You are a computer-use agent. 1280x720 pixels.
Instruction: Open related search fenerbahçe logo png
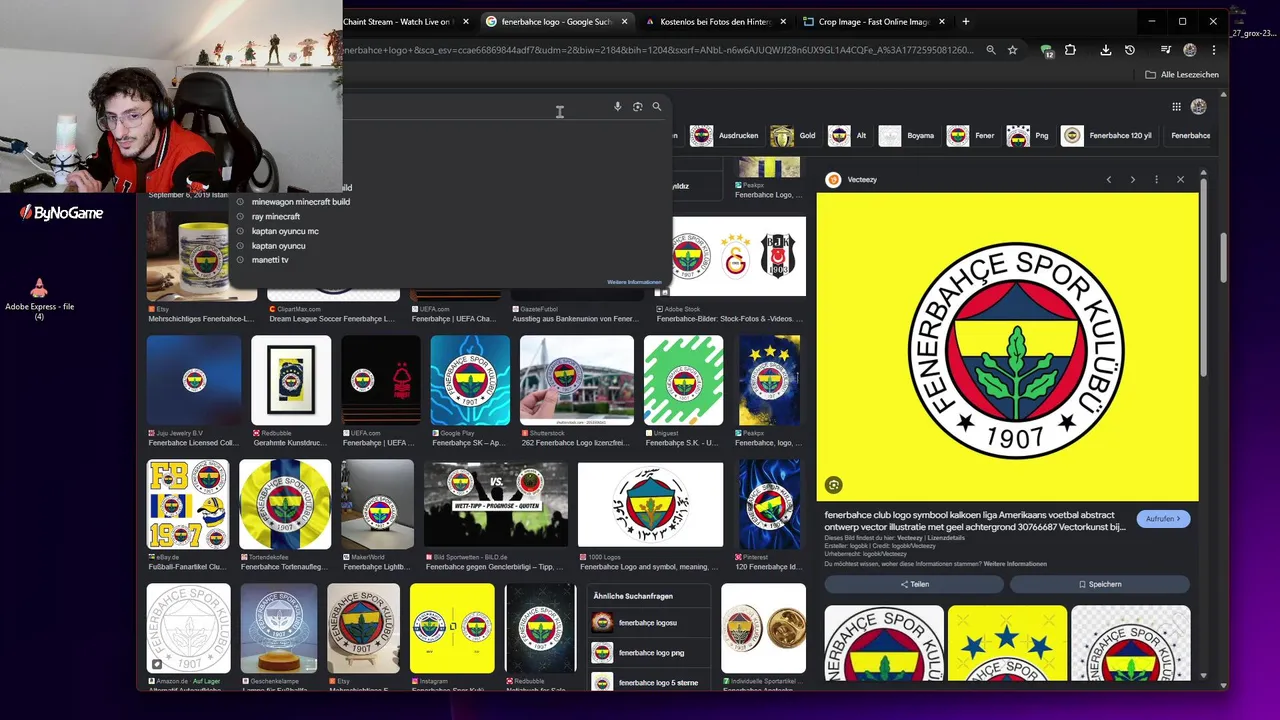pyautogui.click(x=649, y=653)
